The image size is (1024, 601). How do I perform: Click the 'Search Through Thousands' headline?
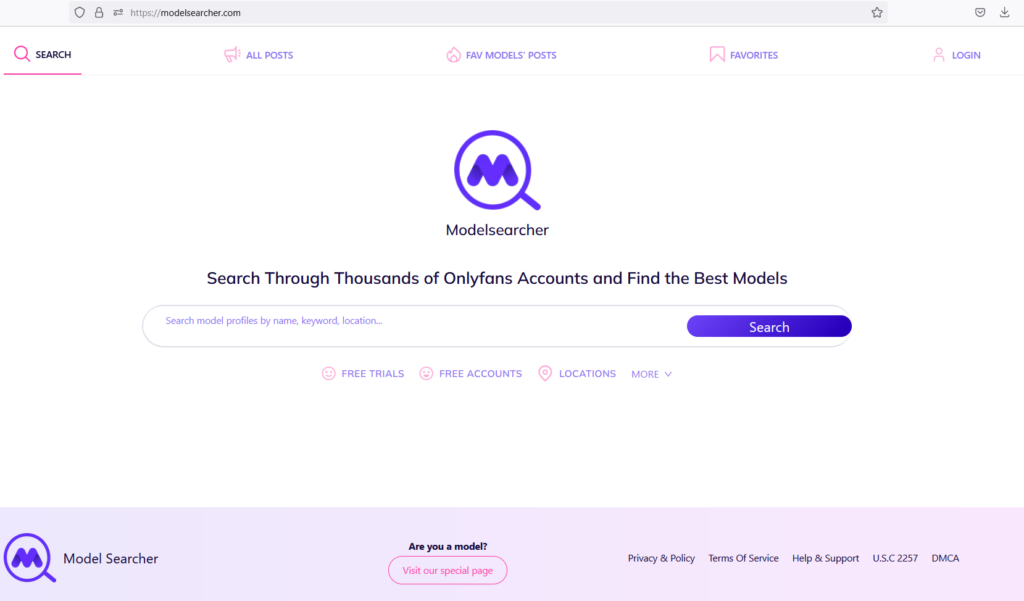(497, 278)
